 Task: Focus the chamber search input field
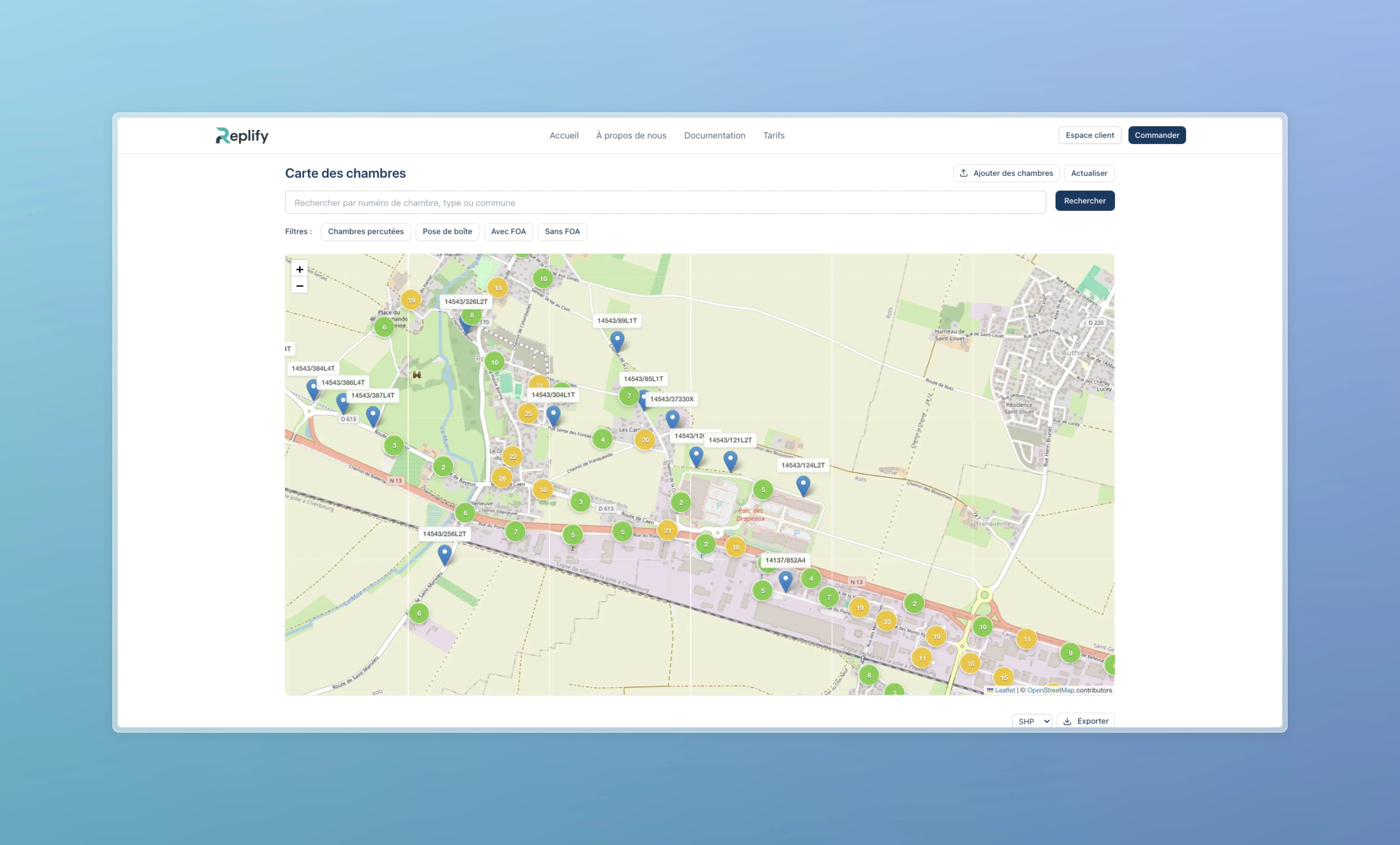pyautogui.click(x=665, y=203)
